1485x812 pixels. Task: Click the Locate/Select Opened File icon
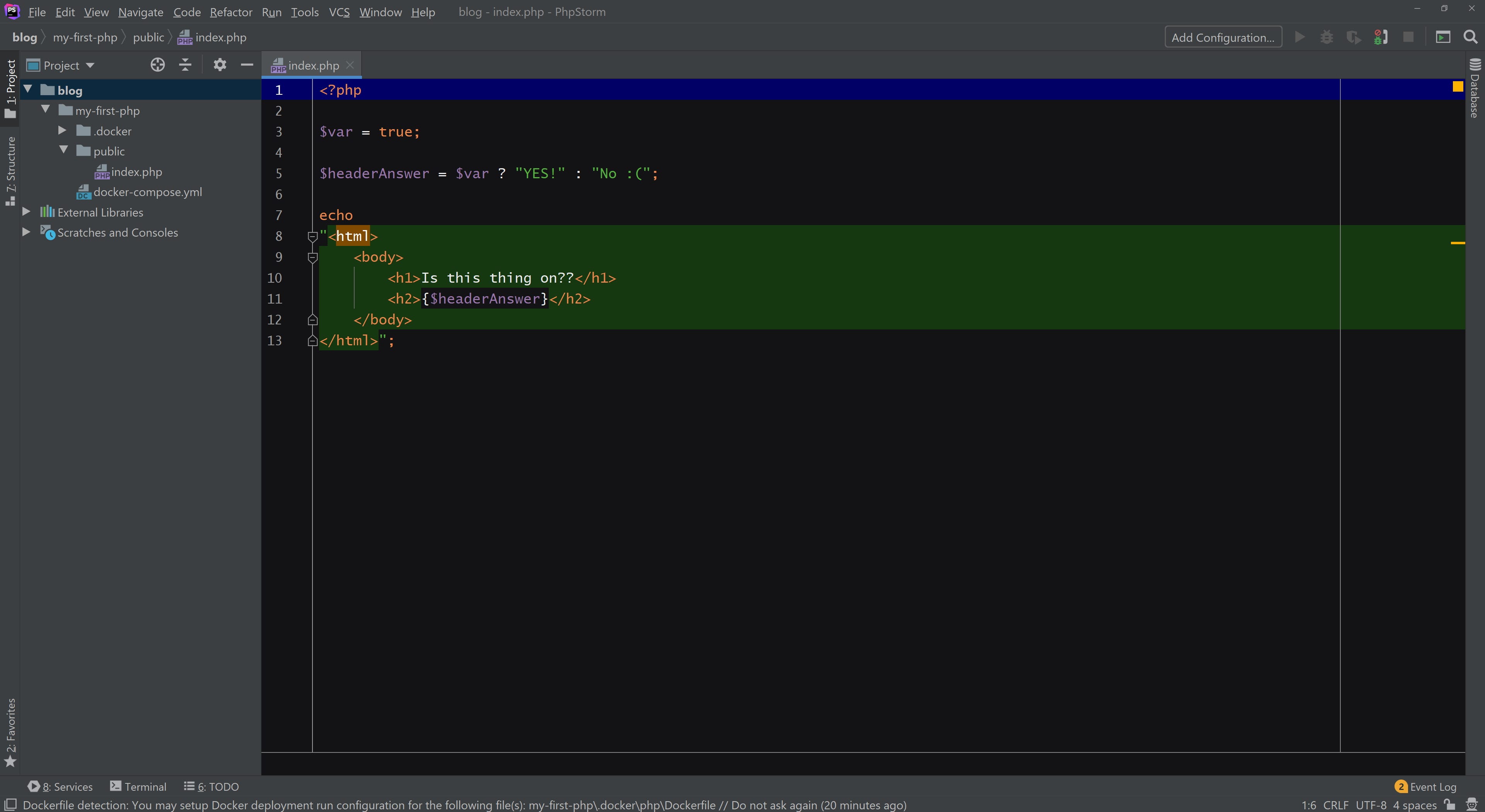click(x=157, y=65)
